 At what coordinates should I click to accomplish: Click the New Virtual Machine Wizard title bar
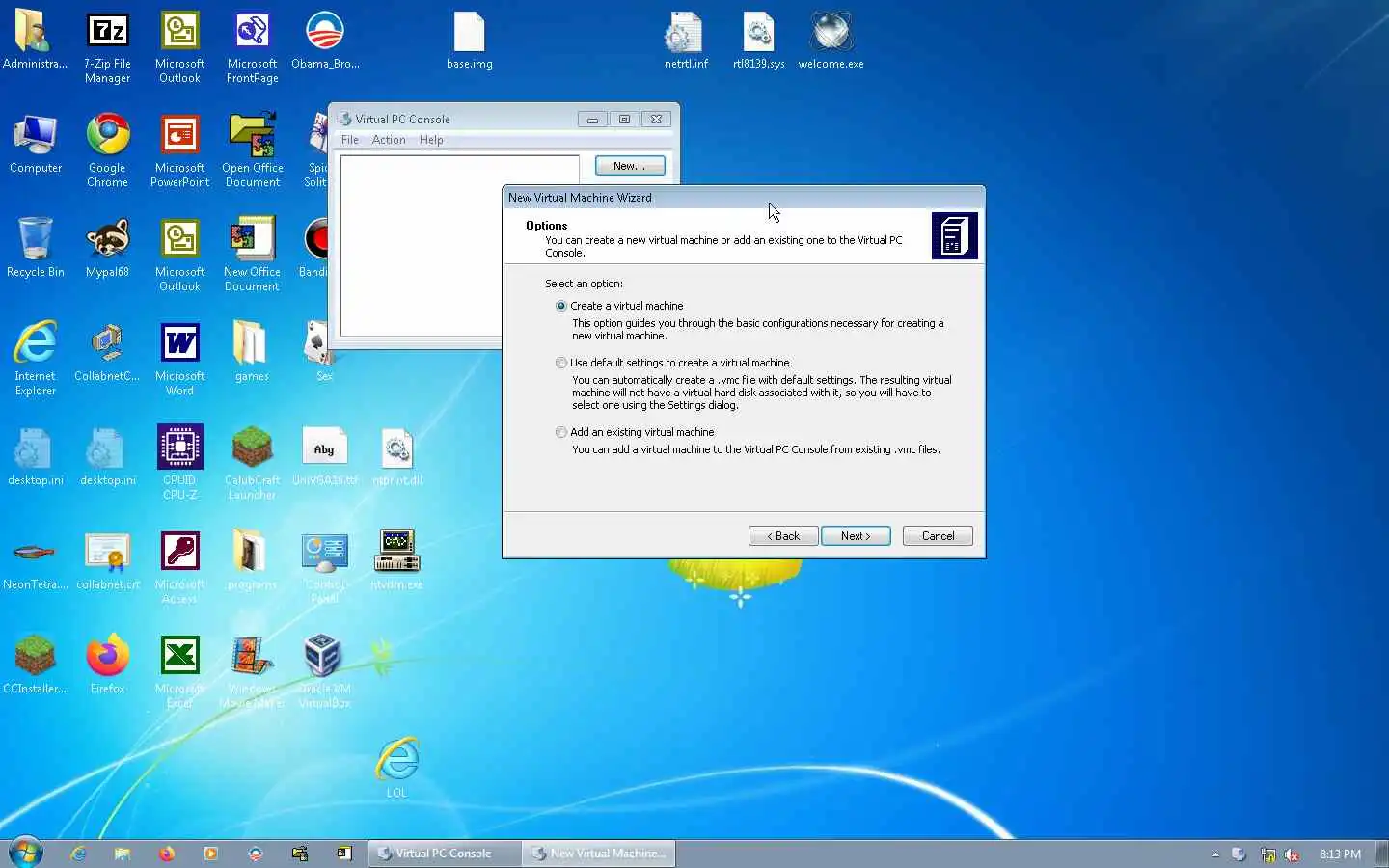(744, 197)
